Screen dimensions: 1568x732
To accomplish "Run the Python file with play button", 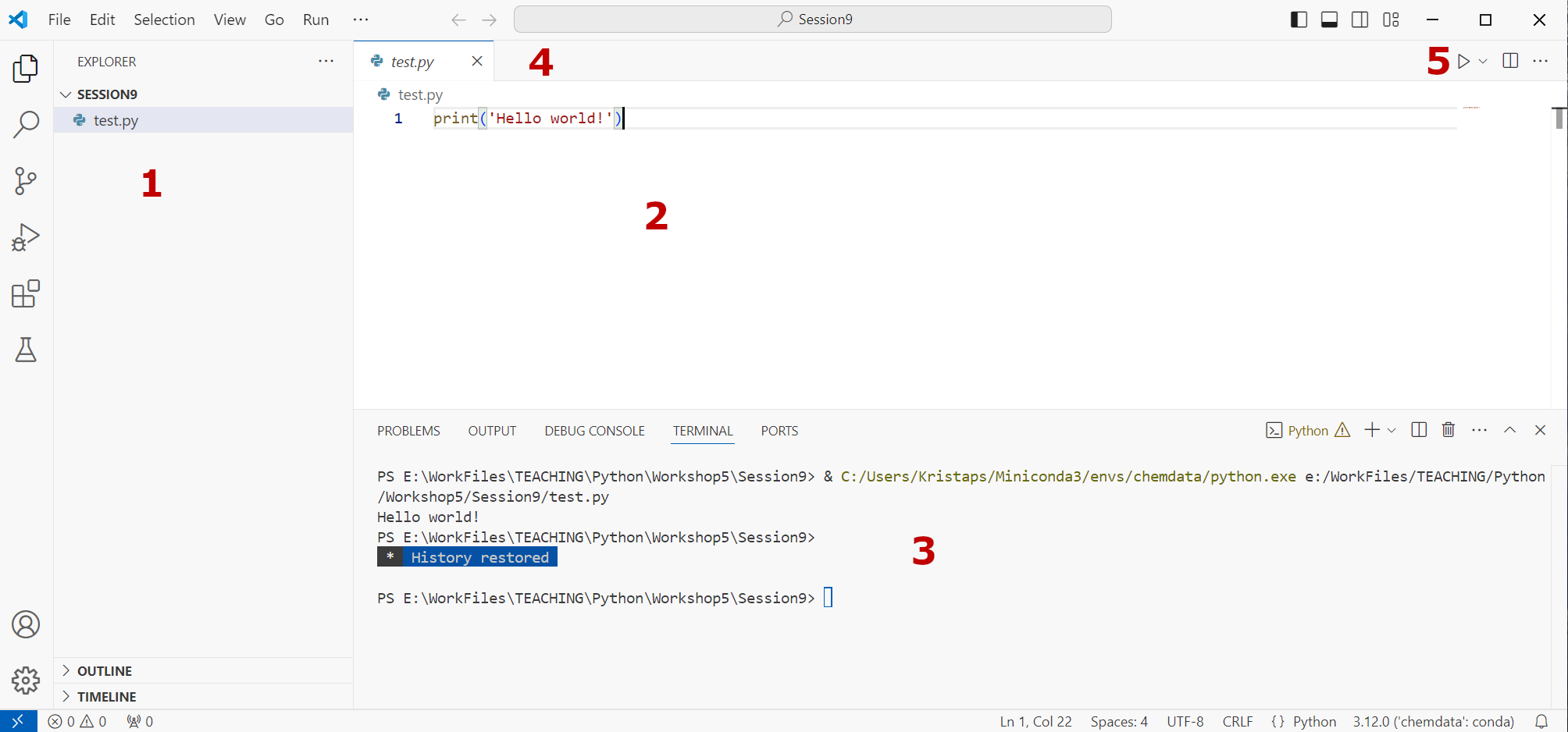I will coord(1463,61).
